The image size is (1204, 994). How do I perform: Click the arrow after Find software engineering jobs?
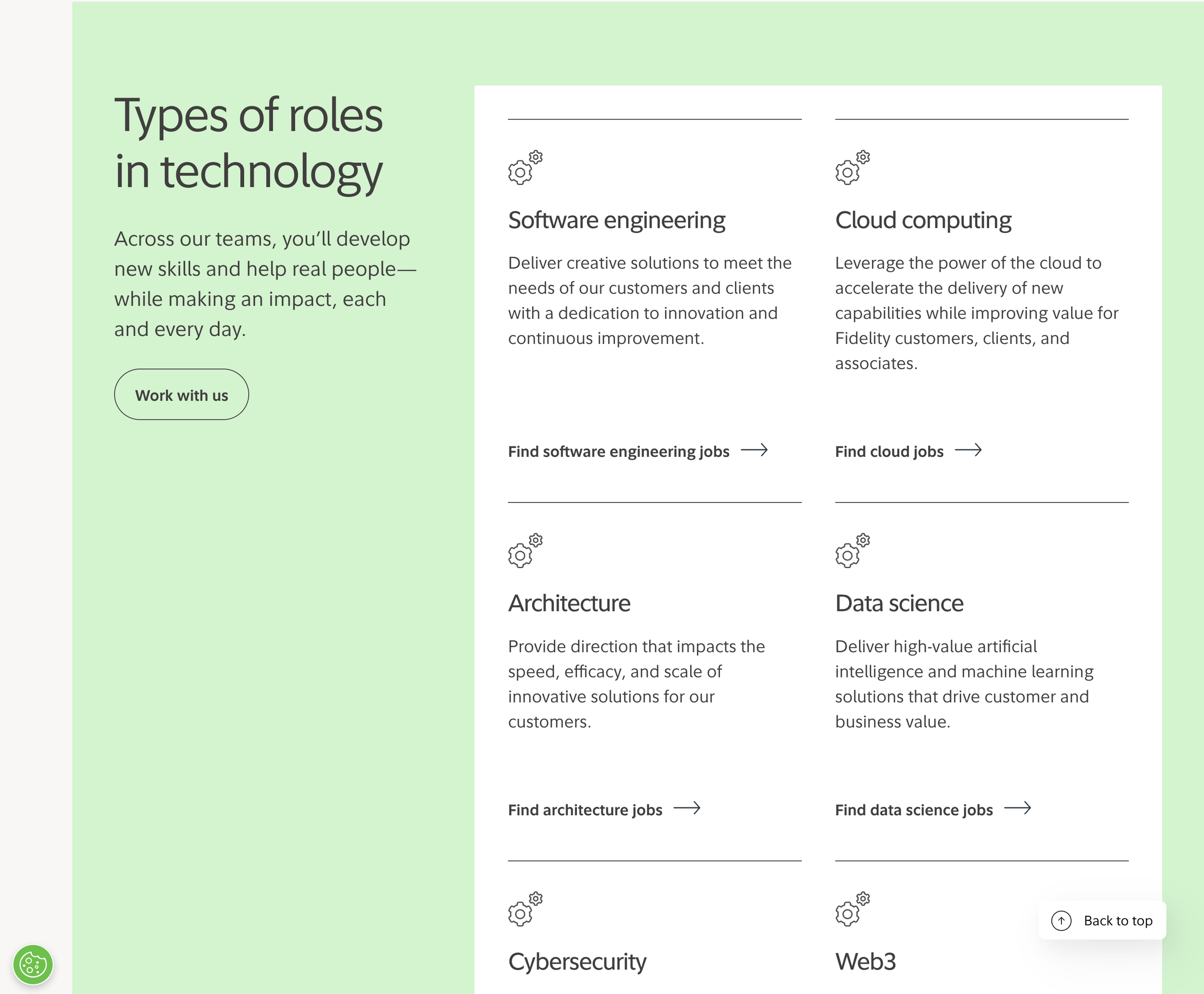click(x=754, y=450)
